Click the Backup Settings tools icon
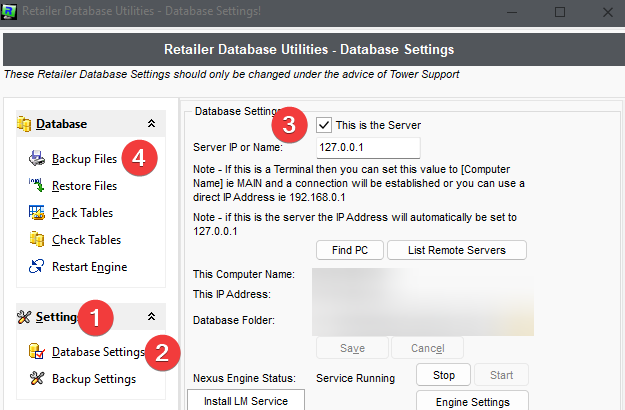The image size is (625, 410). (37, 378)
